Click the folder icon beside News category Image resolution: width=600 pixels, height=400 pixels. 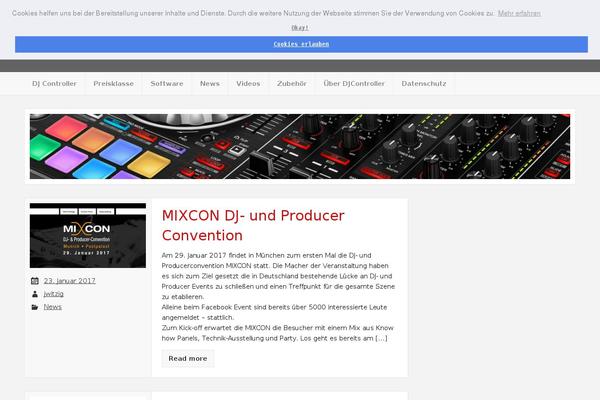pyautogui.click(x=35, y=307)
